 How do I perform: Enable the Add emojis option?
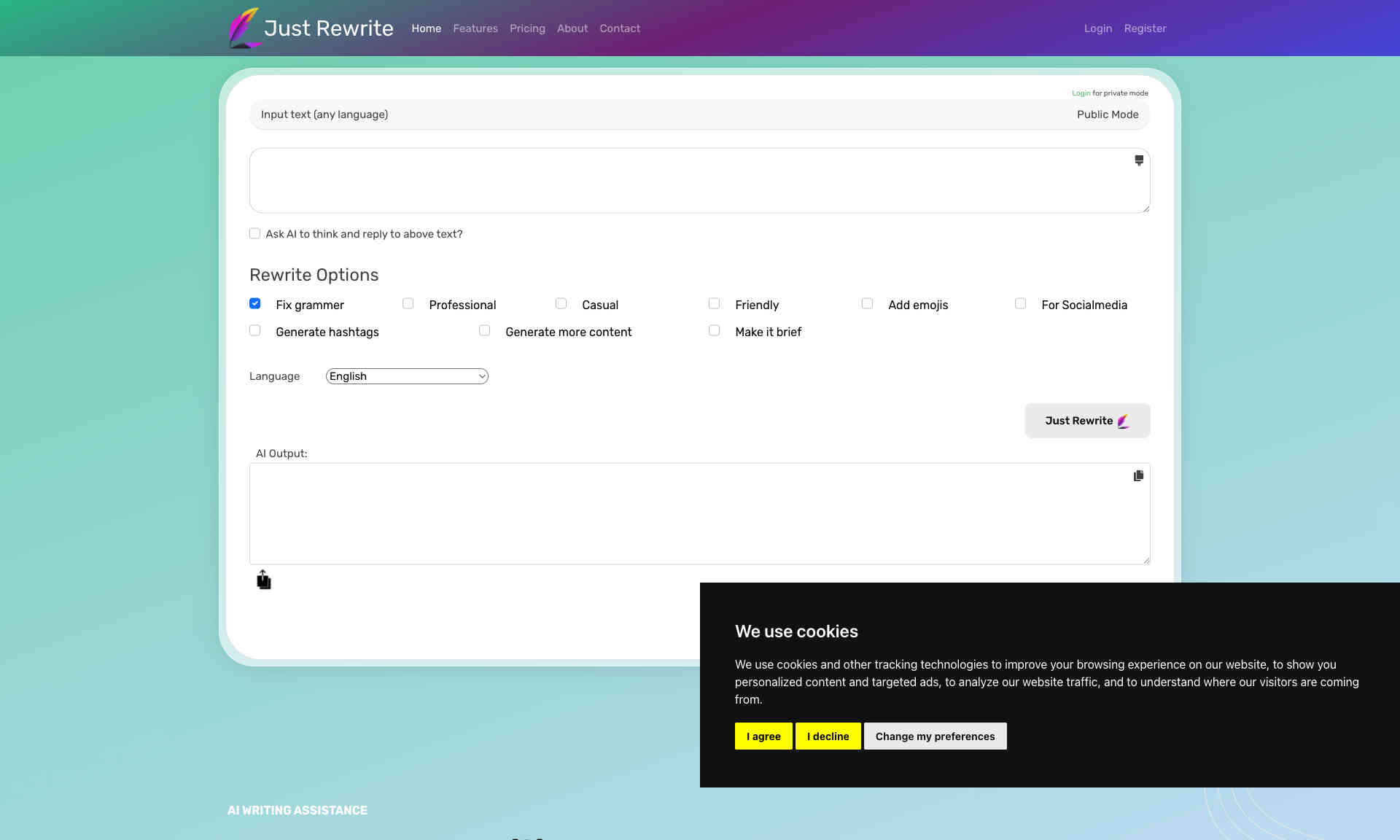(866, 303)
